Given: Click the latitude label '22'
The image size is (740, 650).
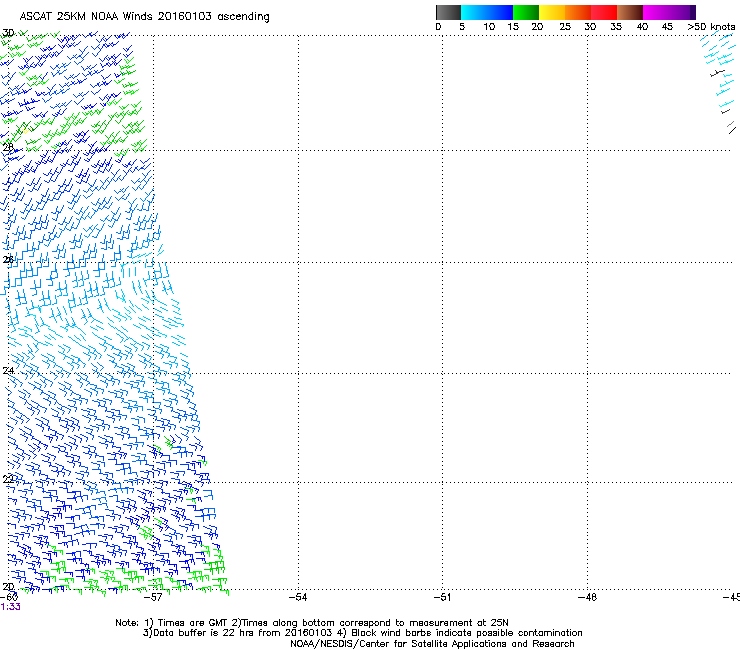Looking at the screenshot, I should 8,480.
